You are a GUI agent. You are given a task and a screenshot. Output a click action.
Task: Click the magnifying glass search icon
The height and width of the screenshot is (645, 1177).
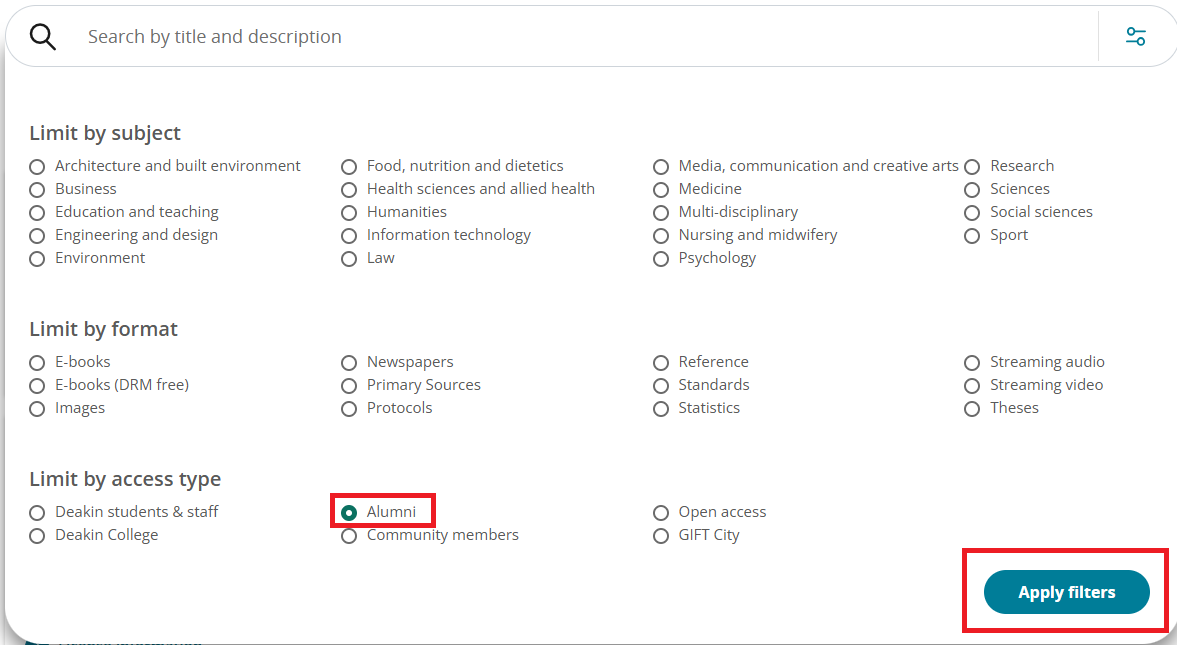42,37
